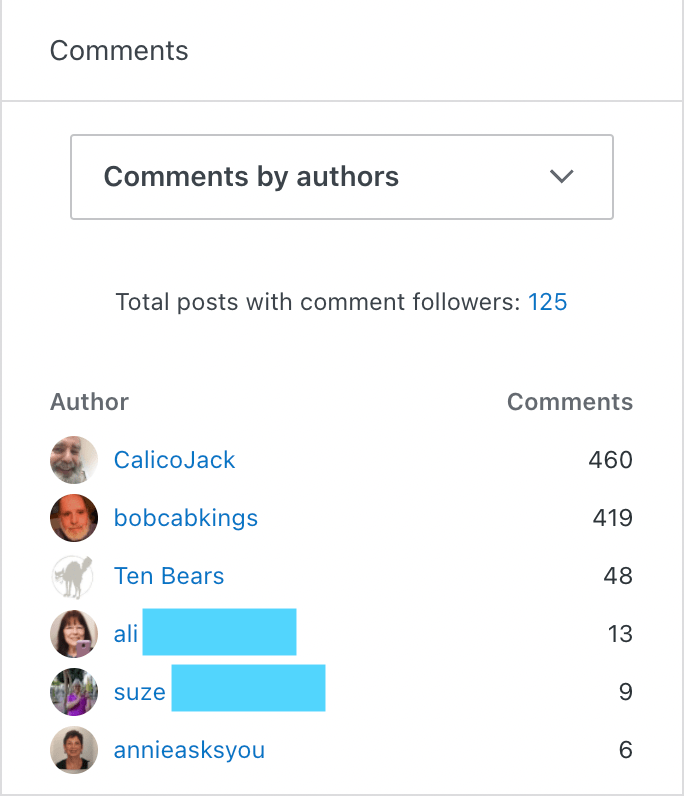The height and width of the screenshot is (796, 684).
Task: Click CalicoJack's comment count 460
Action: coord(610,460)
